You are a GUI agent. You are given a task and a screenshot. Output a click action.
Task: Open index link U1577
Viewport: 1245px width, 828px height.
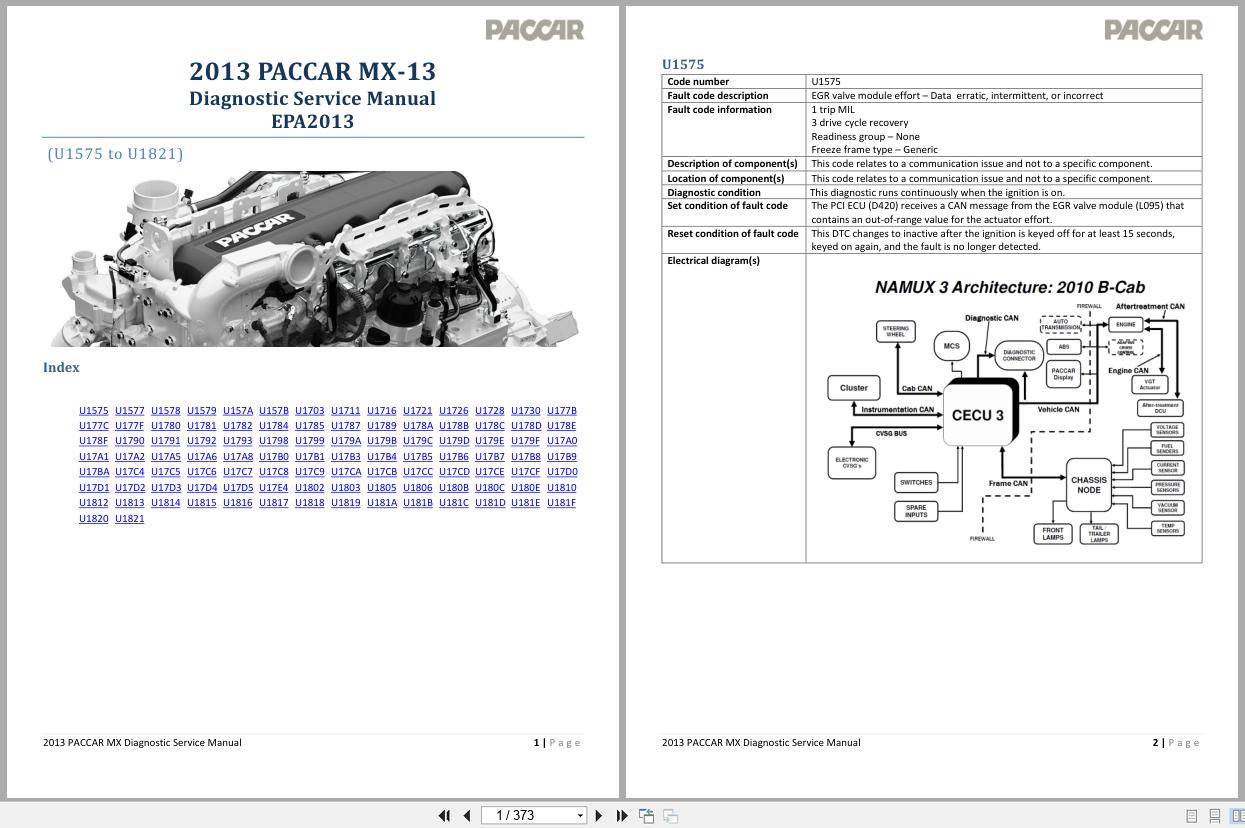[x=130, y=410]
